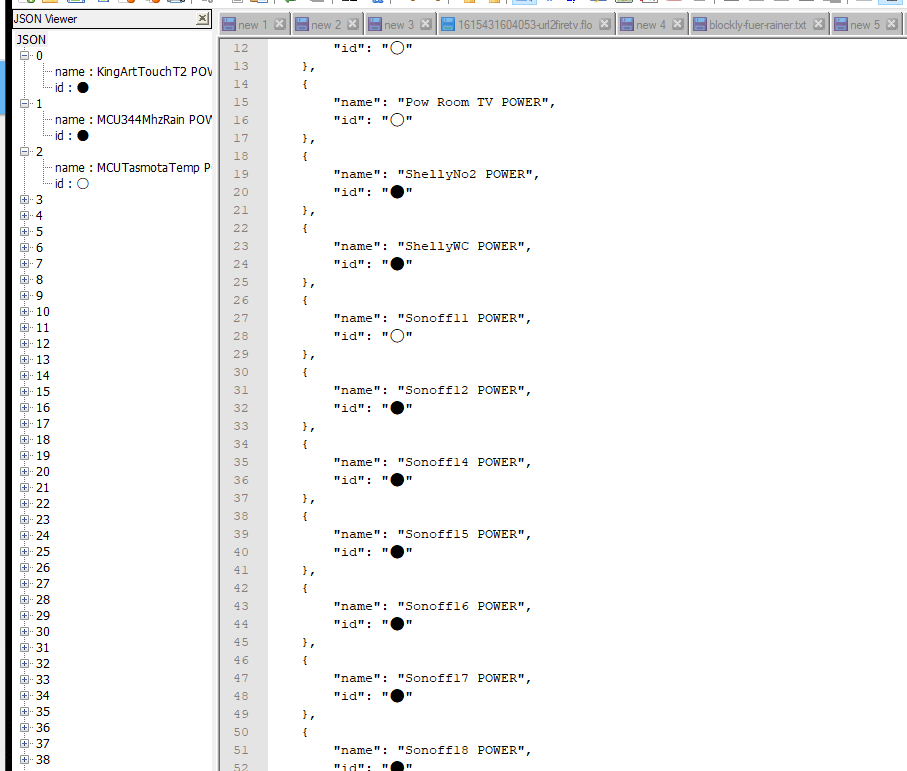Image resolution: width=907 pixels, height=771 pixels.
Task: Expand node 15 in JSON tree
Action: 24,392
